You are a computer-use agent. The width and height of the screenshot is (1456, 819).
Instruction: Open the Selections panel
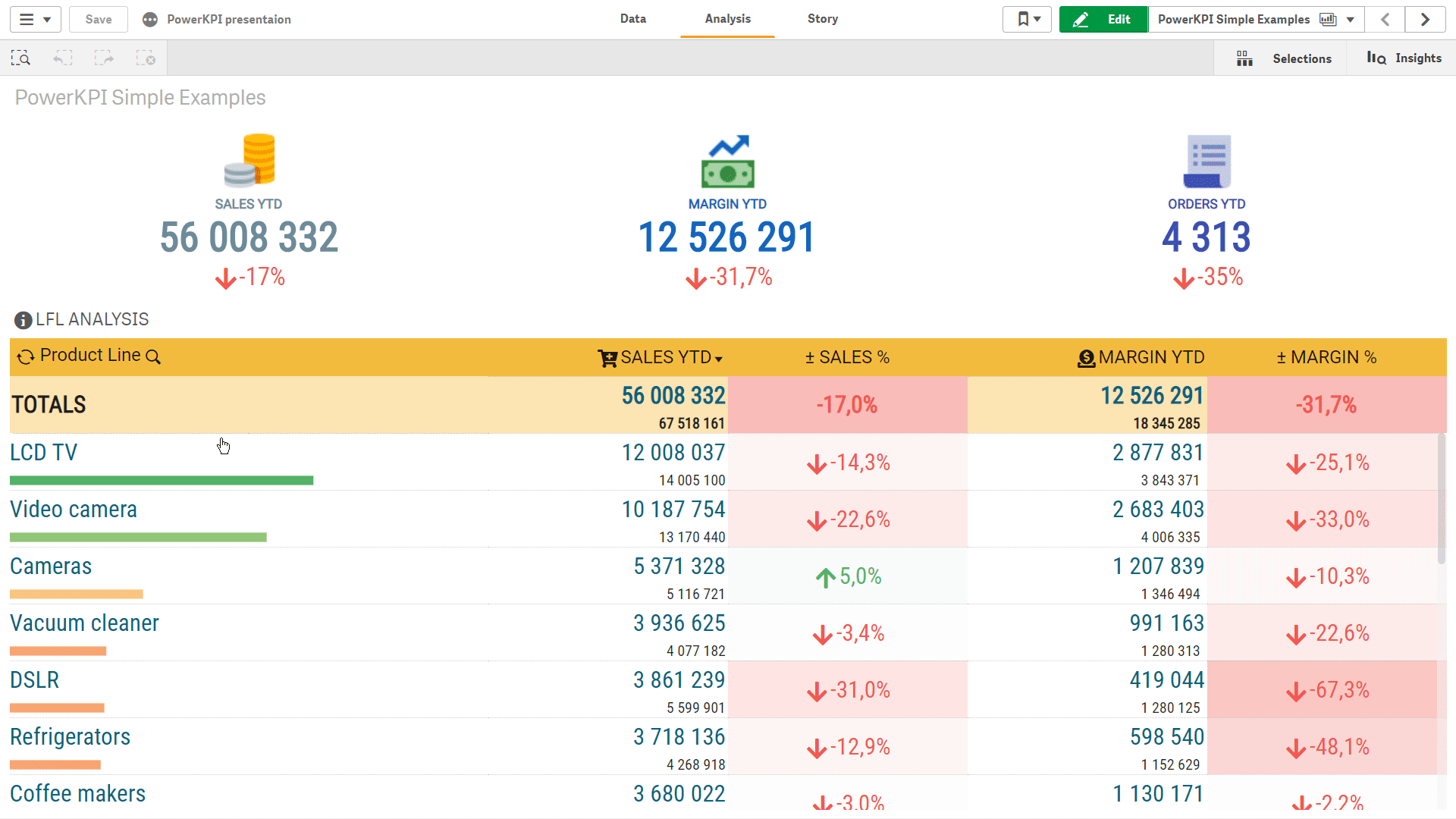pyautogui.click(x=1289, y=58)
